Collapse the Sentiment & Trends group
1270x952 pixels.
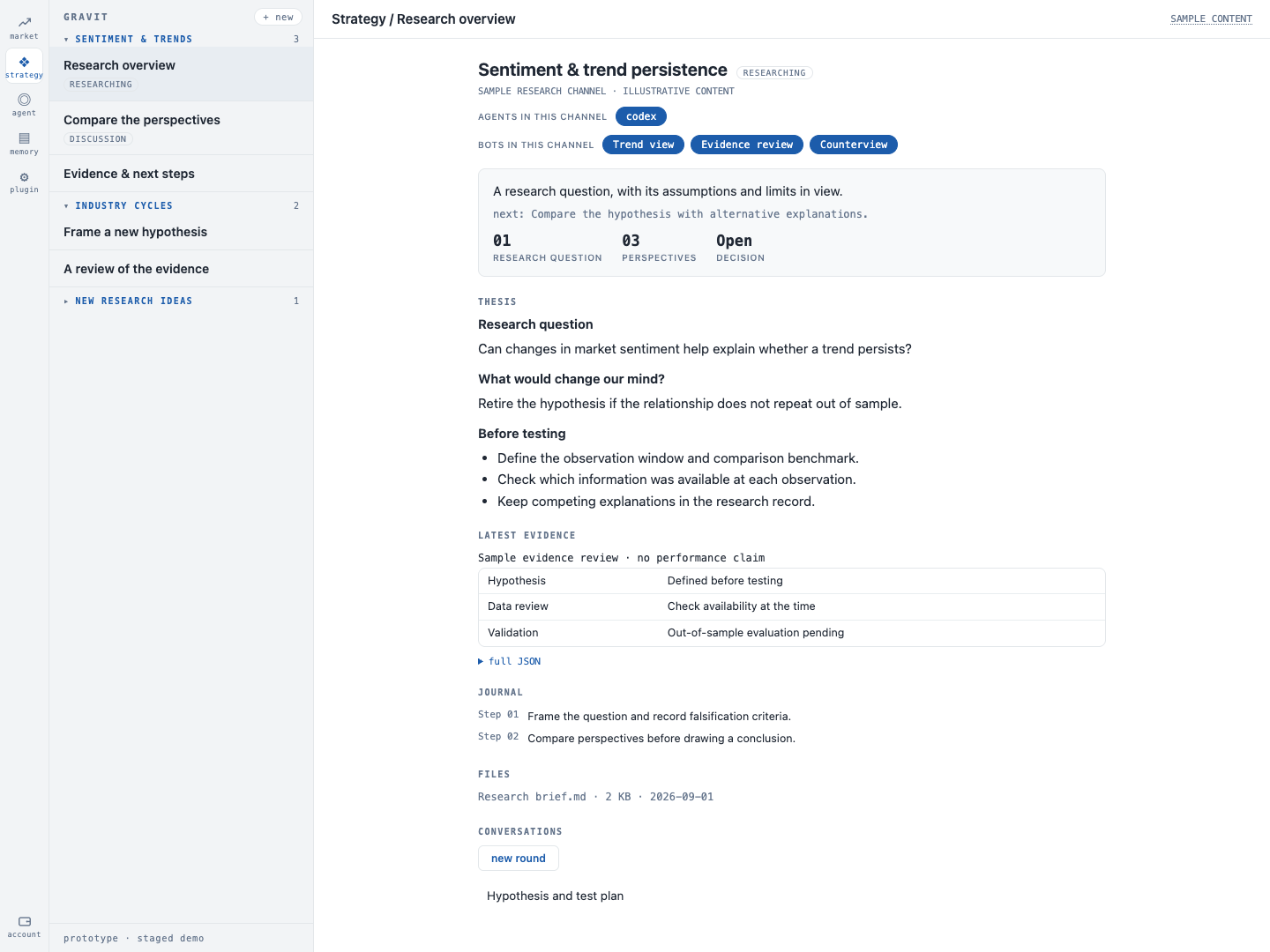[181, 39]
